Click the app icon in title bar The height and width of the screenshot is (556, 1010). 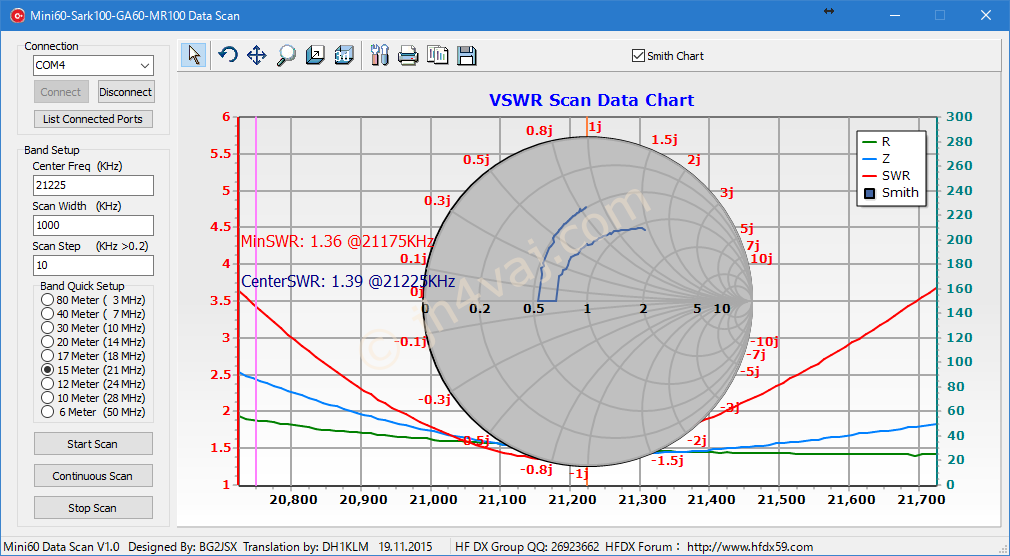[17, 15]
